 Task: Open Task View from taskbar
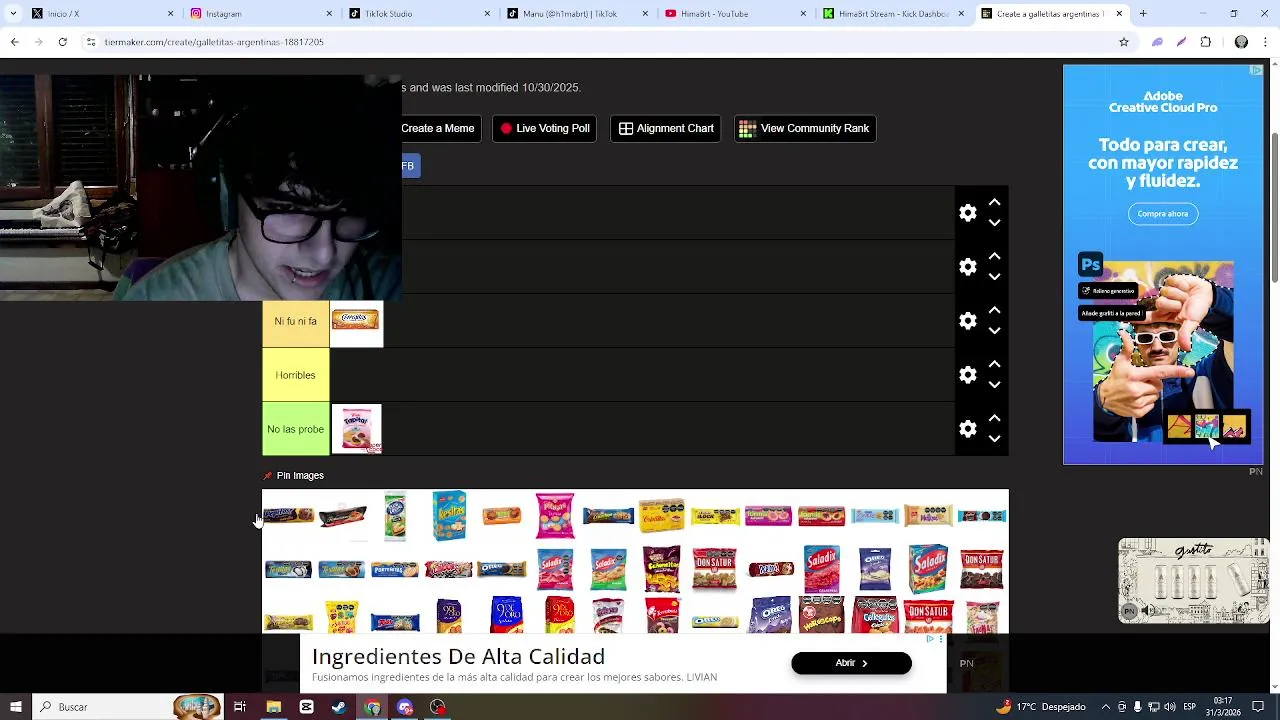click(x=240, y=707)
